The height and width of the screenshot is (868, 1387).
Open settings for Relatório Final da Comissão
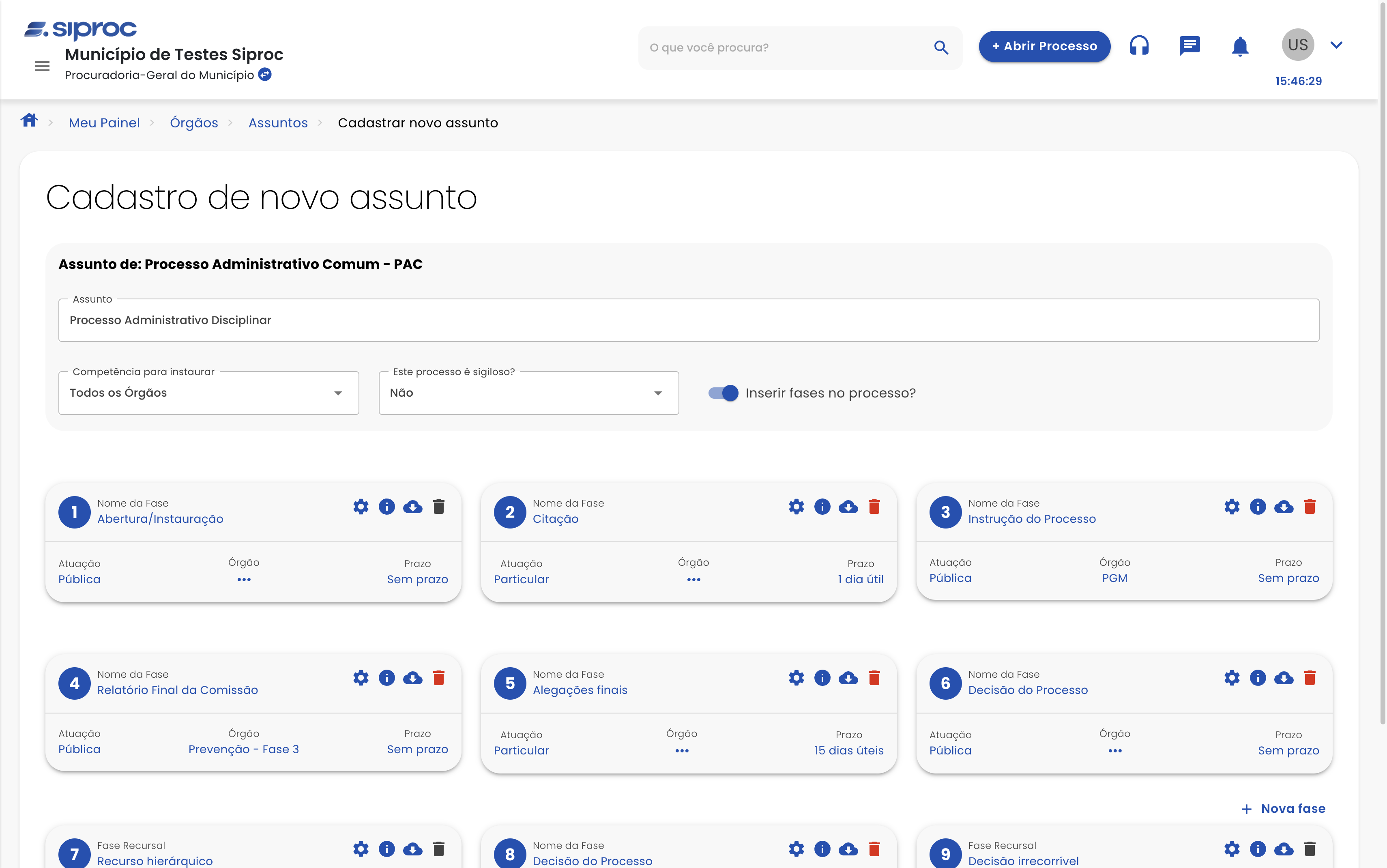(361, 678)
